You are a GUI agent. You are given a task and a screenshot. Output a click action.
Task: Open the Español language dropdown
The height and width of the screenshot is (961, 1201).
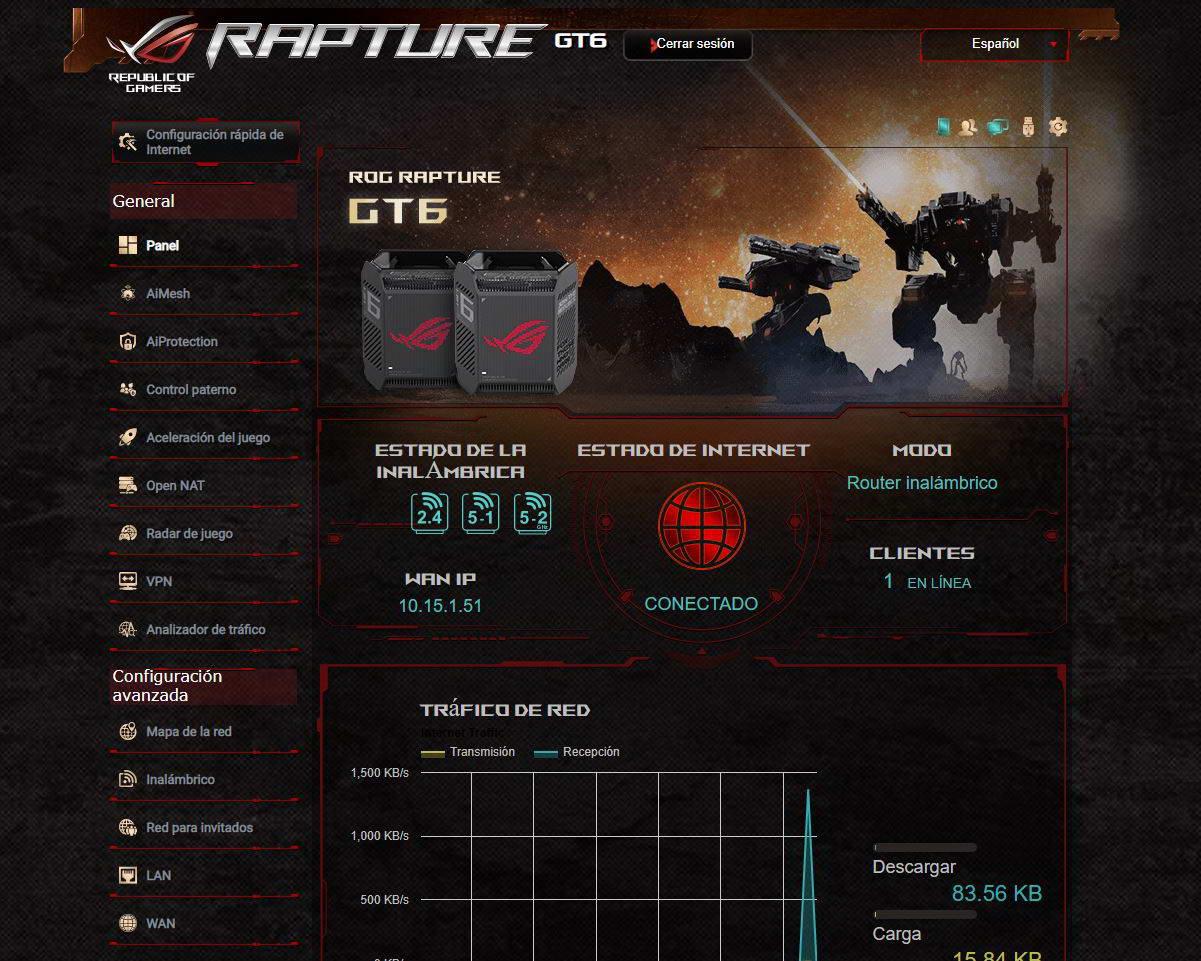coord(994,44)
